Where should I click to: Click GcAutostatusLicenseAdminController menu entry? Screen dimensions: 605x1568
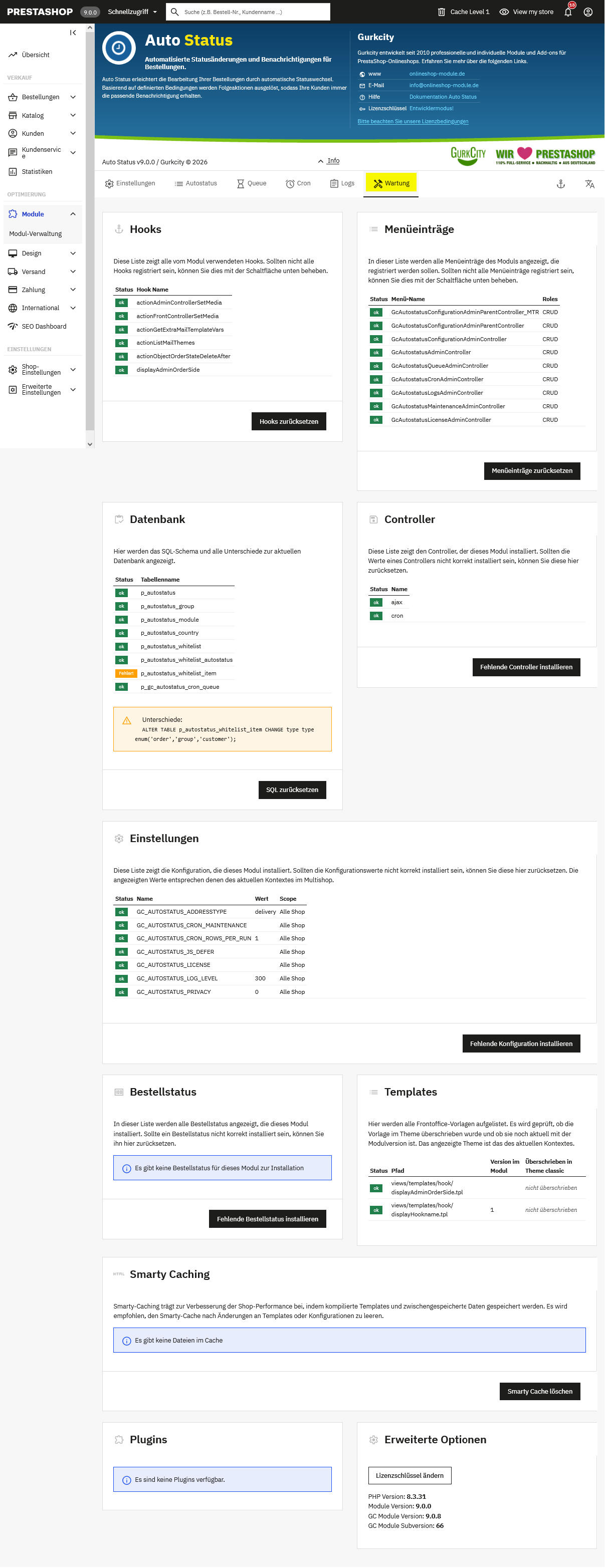(441, 420)
